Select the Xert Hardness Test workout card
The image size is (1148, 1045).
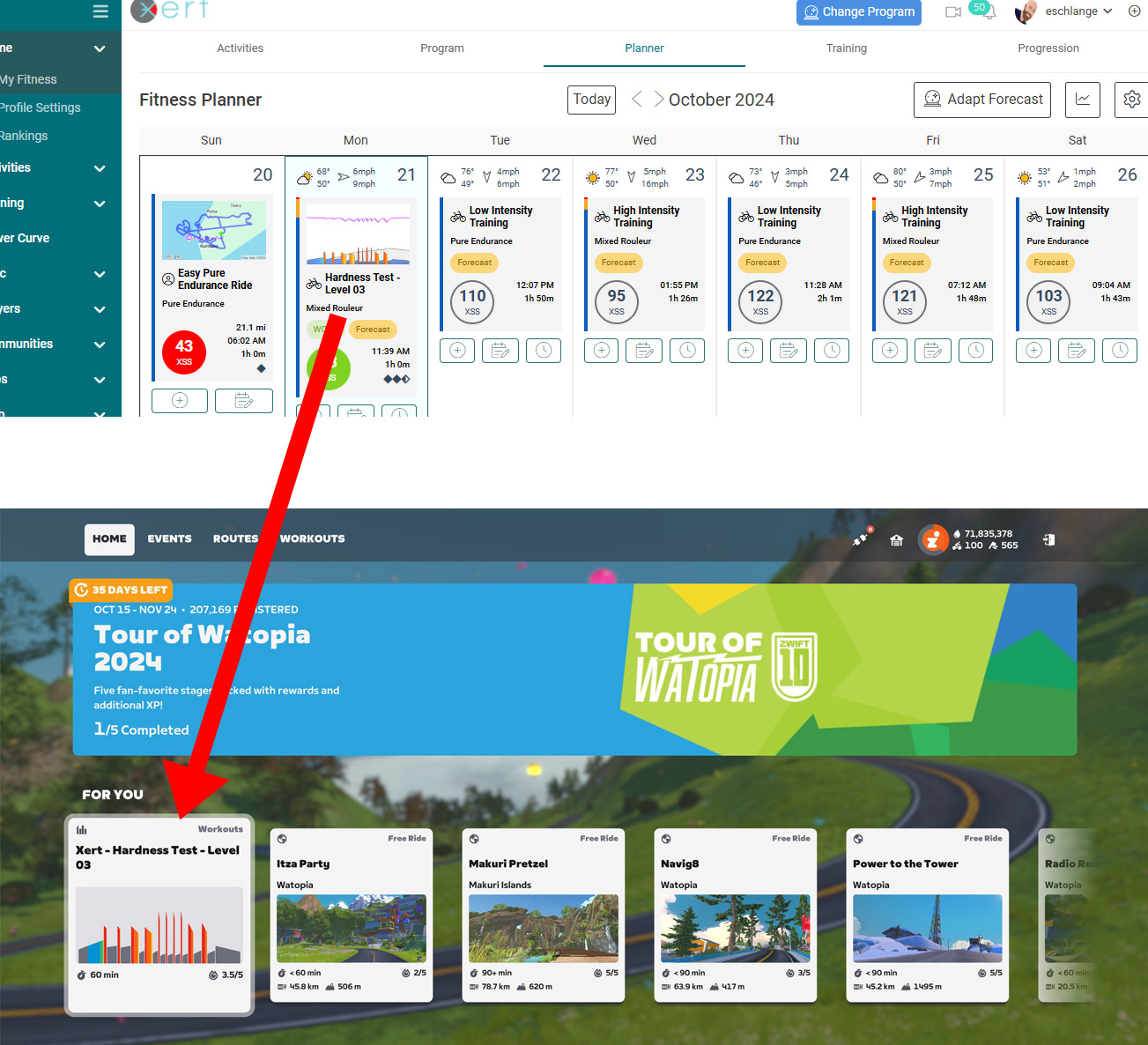[x=159, y=914]
